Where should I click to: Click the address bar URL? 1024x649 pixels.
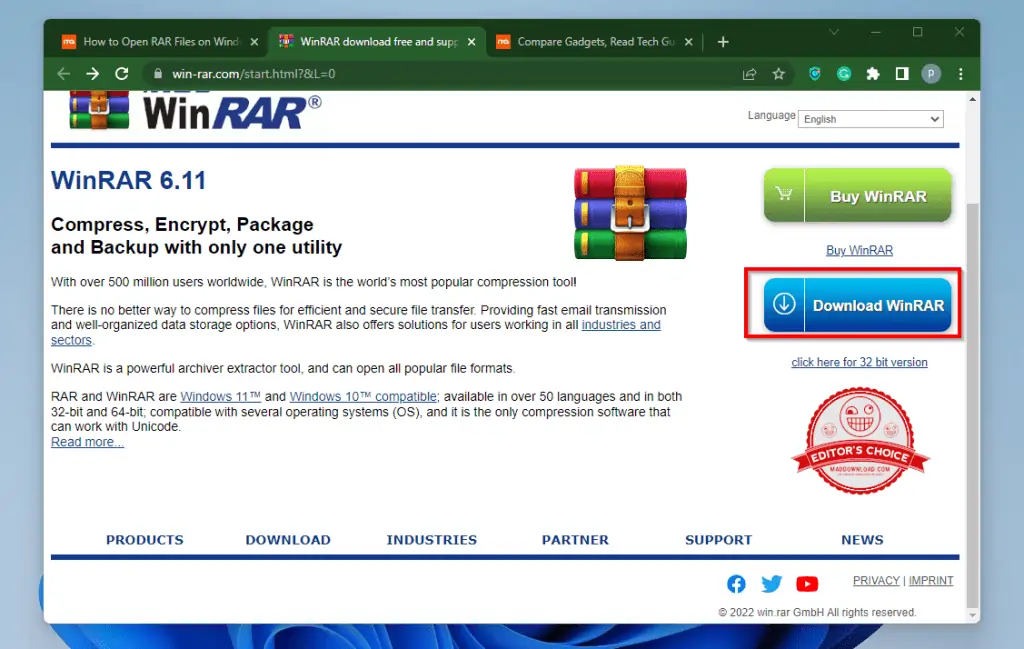pyautogui.click(x=254, y=74)
